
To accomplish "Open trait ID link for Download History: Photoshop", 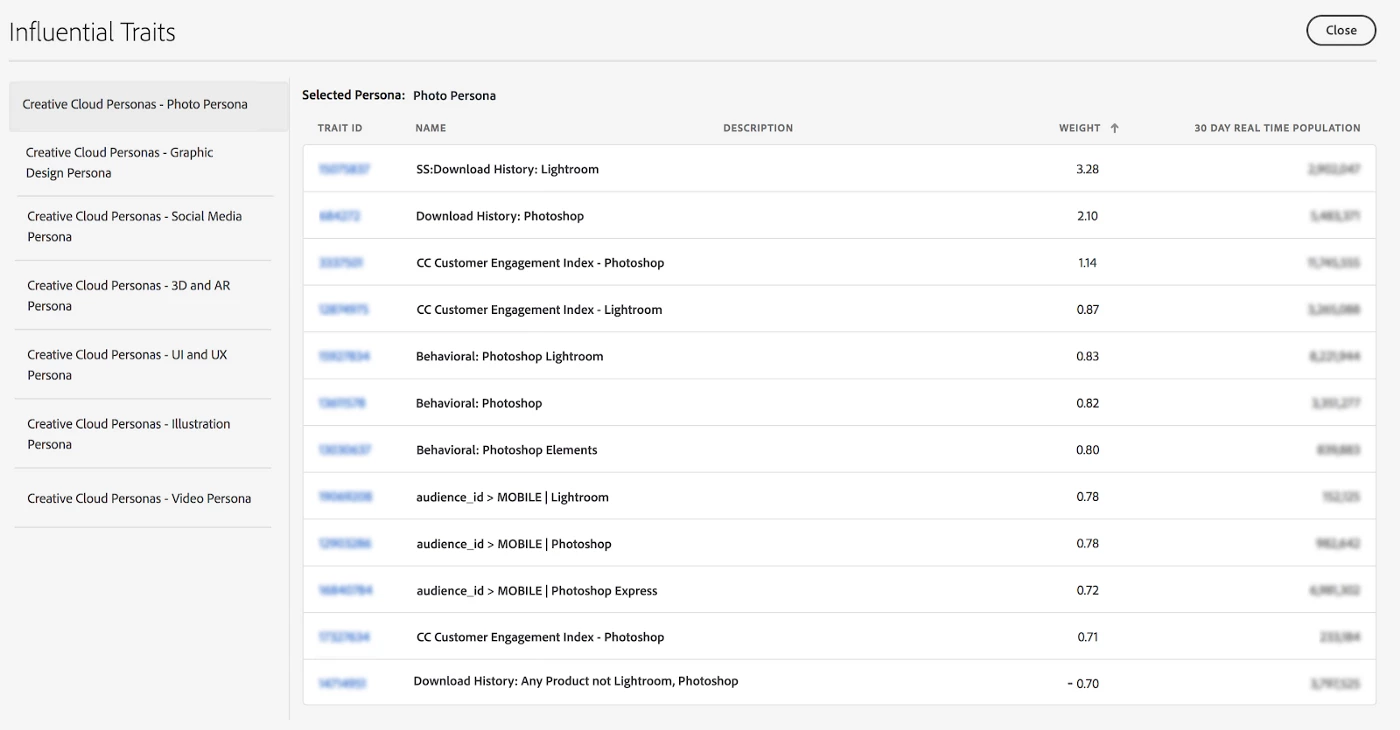I will tap(339, 216).
